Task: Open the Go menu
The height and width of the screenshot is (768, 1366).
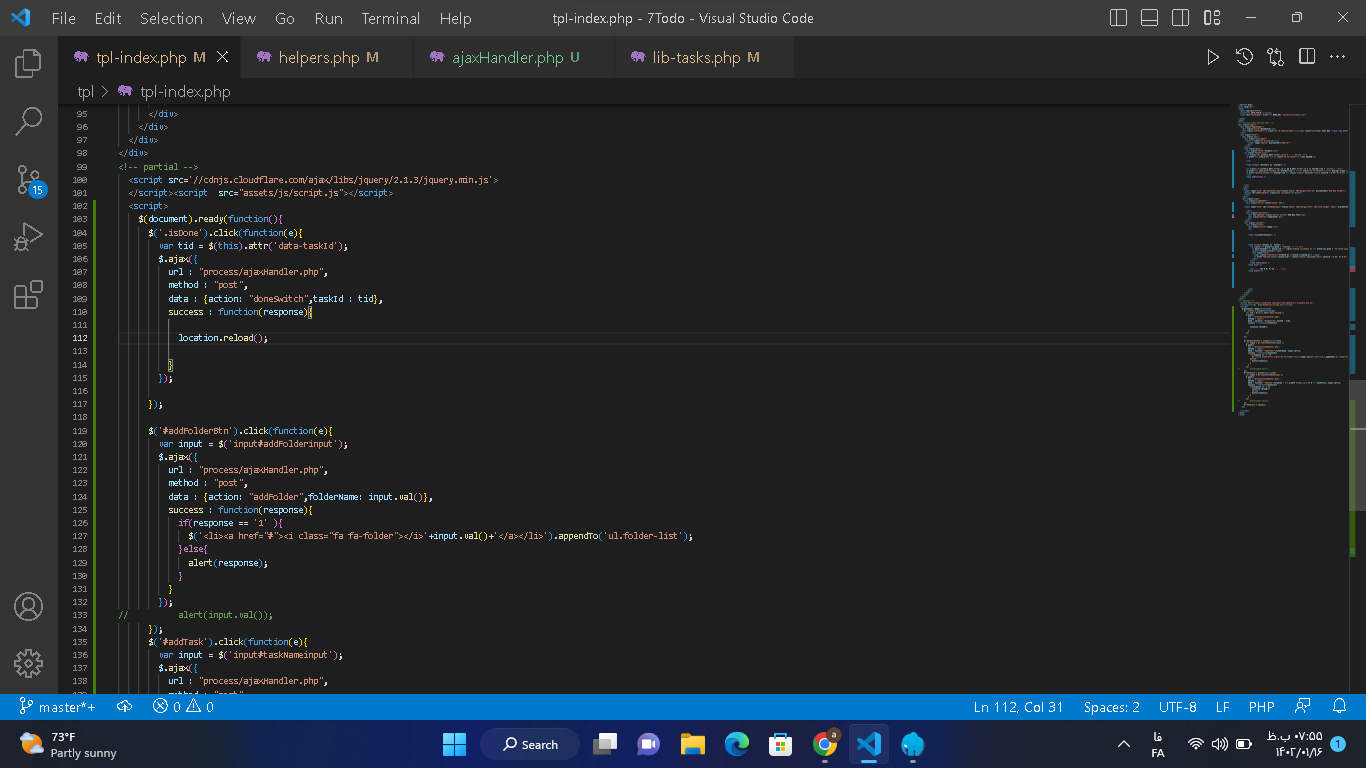Action: 285,18
